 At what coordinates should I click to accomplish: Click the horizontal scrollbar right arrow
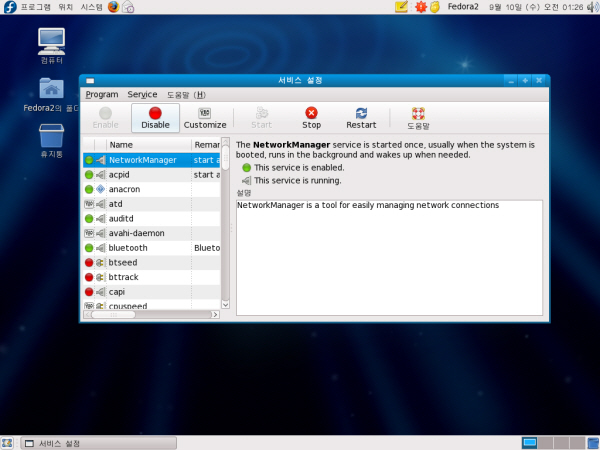(x=215, y=315)
